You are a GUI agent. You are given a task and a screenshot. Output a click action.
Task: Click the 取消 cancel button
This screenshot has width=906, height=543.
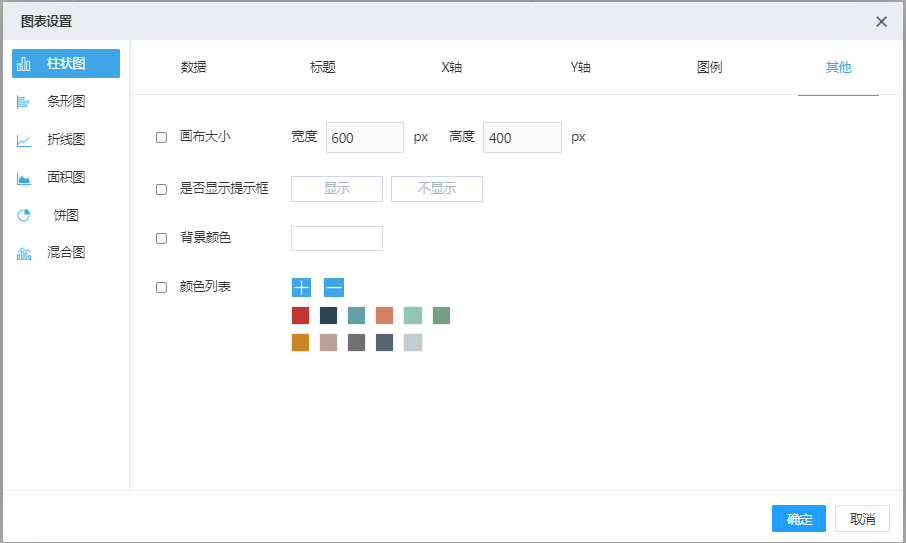[x=862, y=518]
